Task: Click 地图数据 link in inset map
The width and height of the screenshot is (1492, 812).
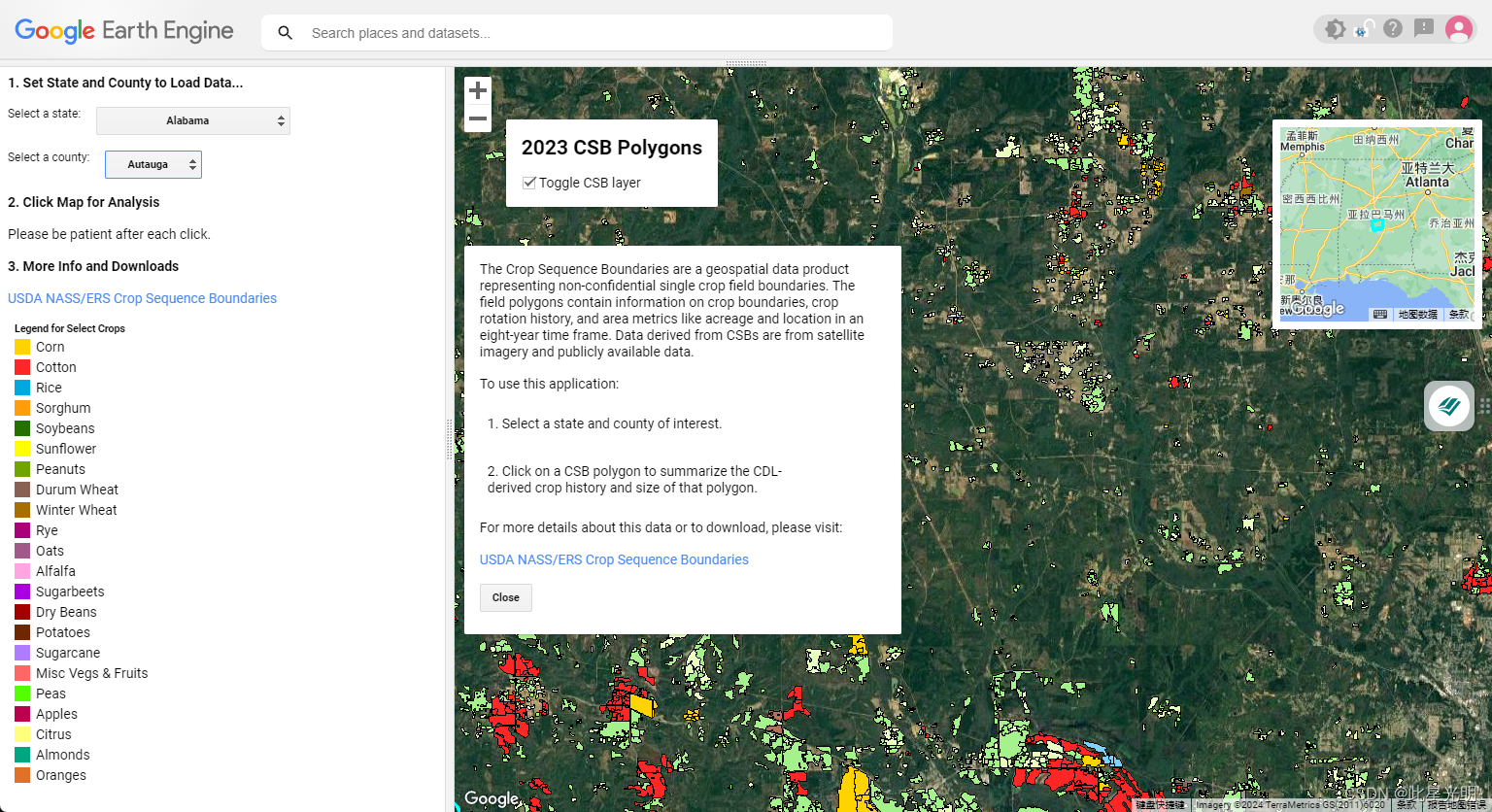Action: (x=1417, y=314)
